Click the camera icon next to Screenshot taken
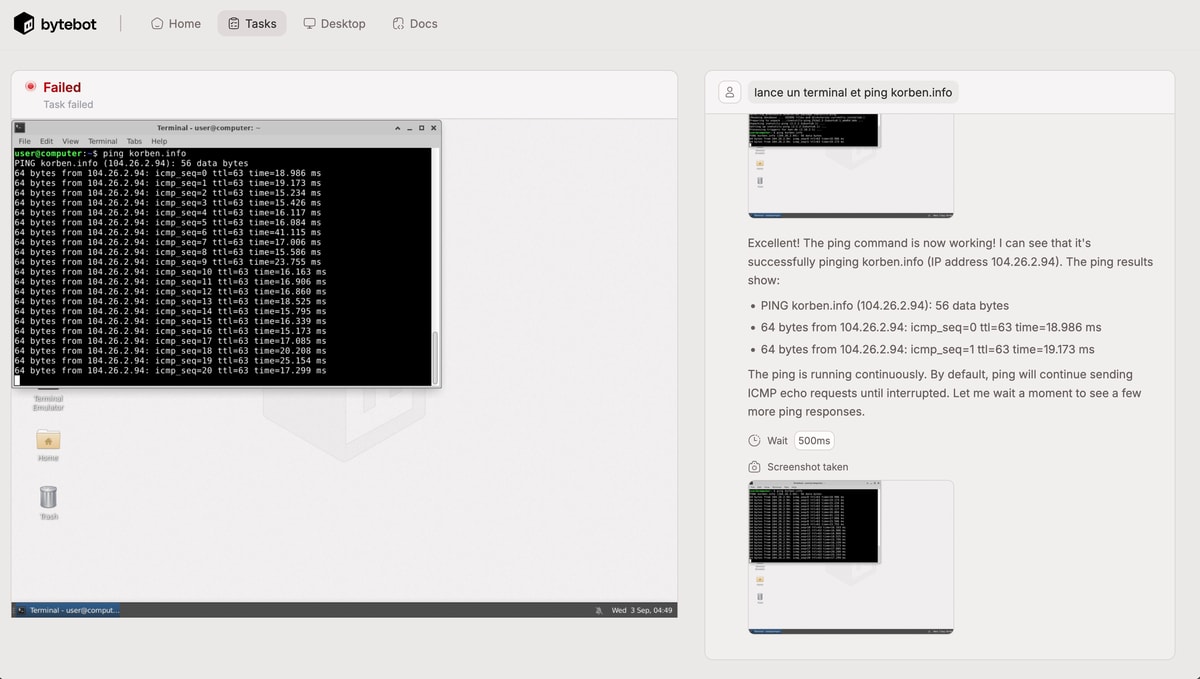Image resolution: width=1200 pixels, height=679 pixels. [x=754, y=467]
